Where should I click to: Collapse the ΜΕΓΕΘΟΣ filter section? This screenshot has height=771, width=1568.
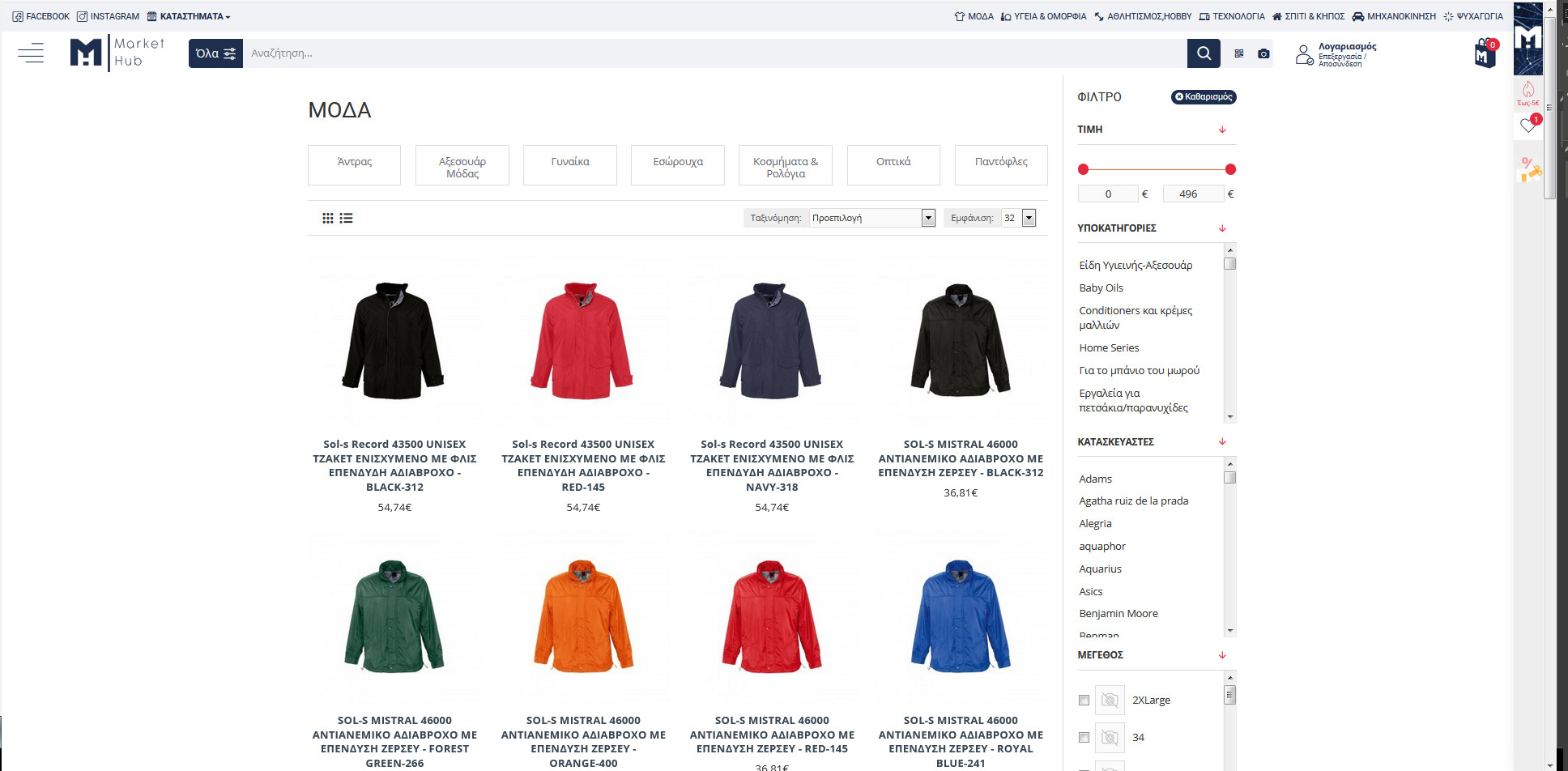(x=1222, y=655)
